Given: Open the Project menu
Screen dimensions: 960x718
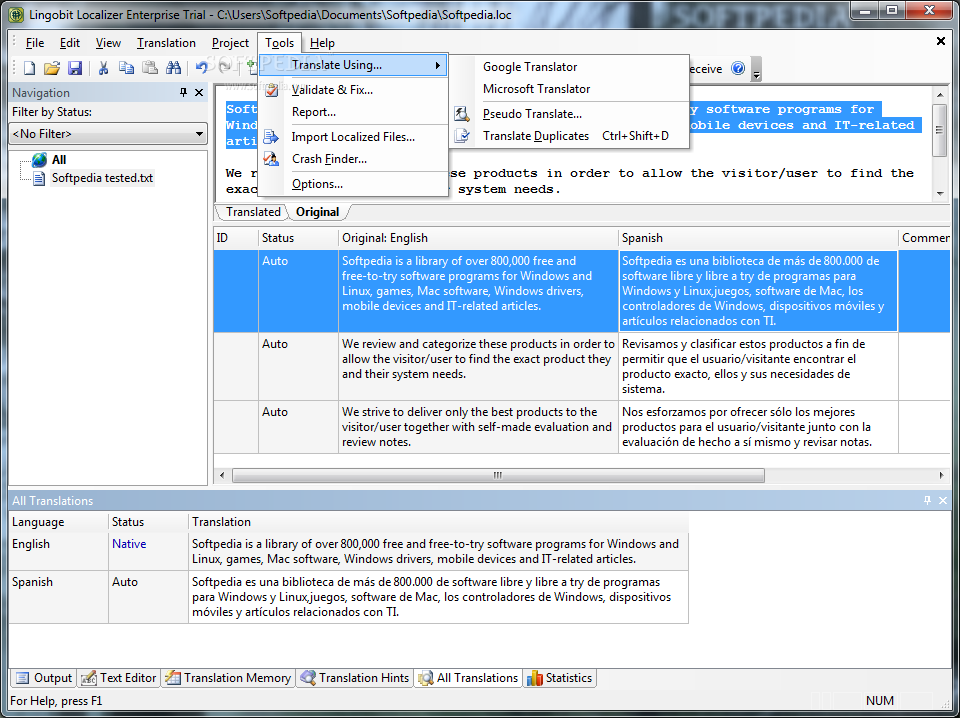Looking at the screenshot, I should click(230, 43).
